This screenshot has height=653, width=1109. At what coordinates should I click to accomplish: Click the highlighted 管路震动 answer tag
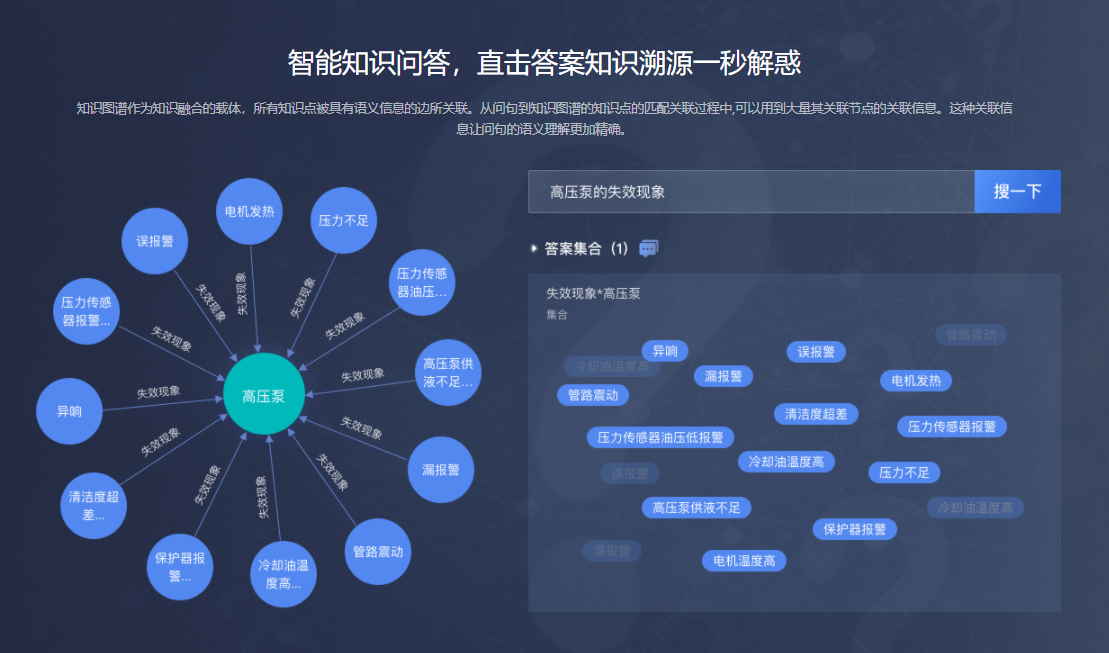pos(593,395)
